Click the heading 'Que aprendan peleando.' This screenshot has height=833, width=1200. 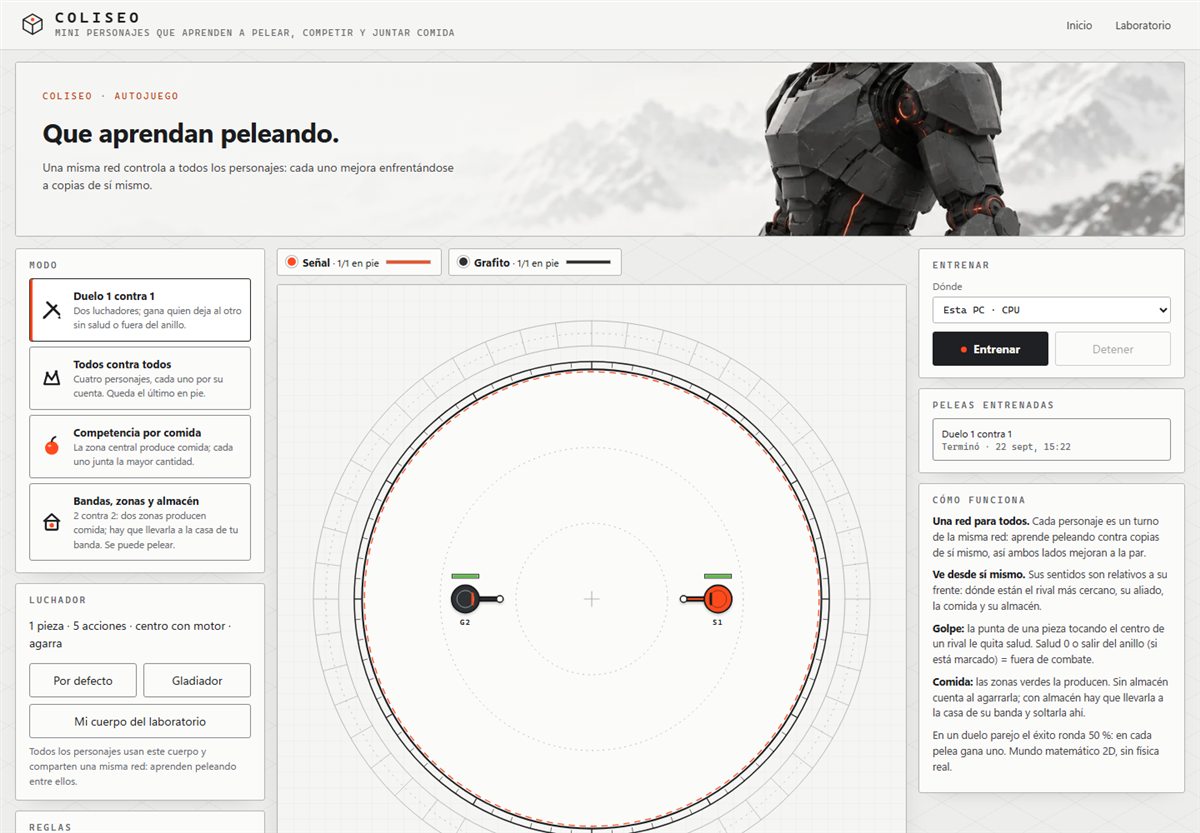tap(190, 134)
